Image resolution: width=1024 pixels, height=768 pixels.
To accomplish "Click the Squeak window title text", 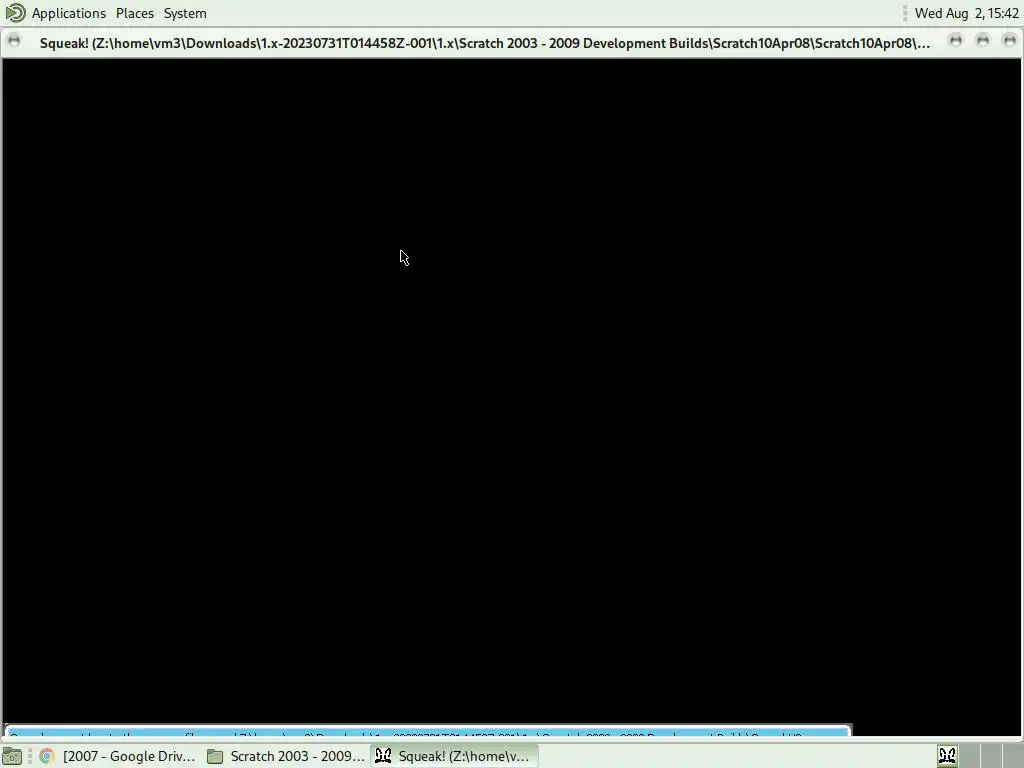I will tap(485, 43).
